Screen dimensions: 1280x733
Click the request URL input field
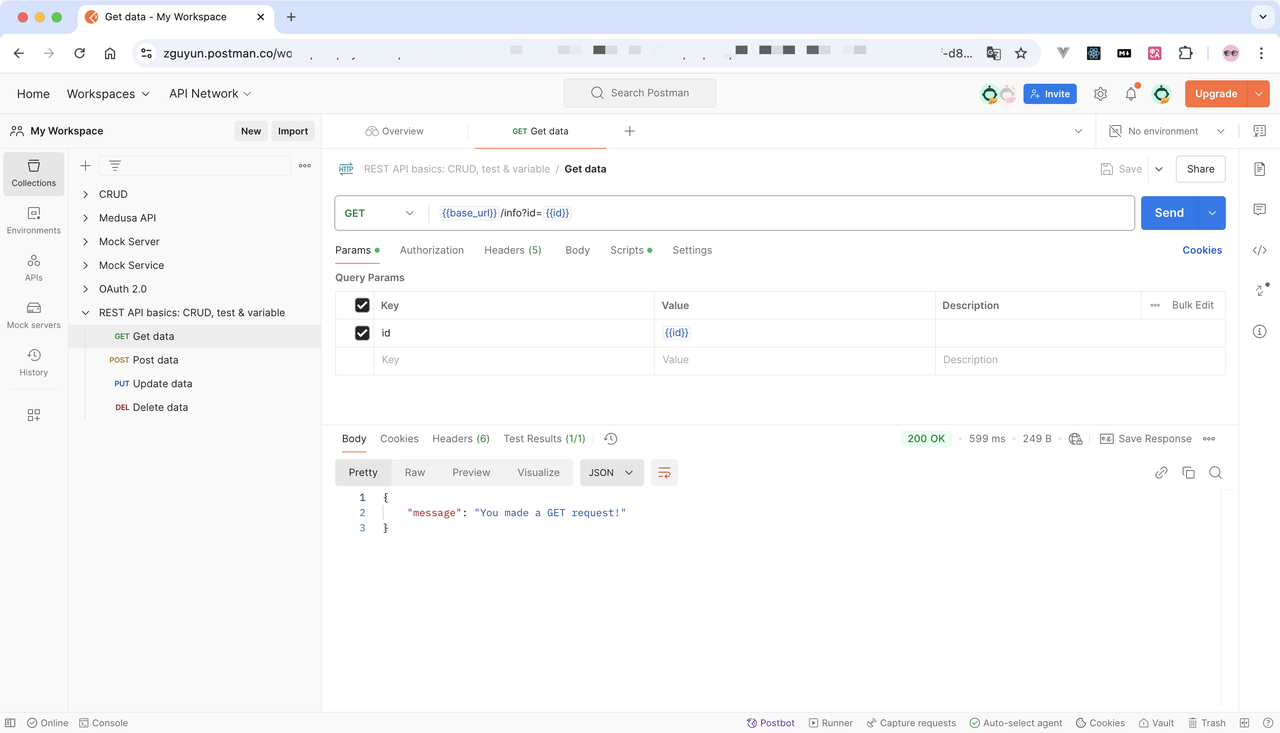click(x=780, y=213)
